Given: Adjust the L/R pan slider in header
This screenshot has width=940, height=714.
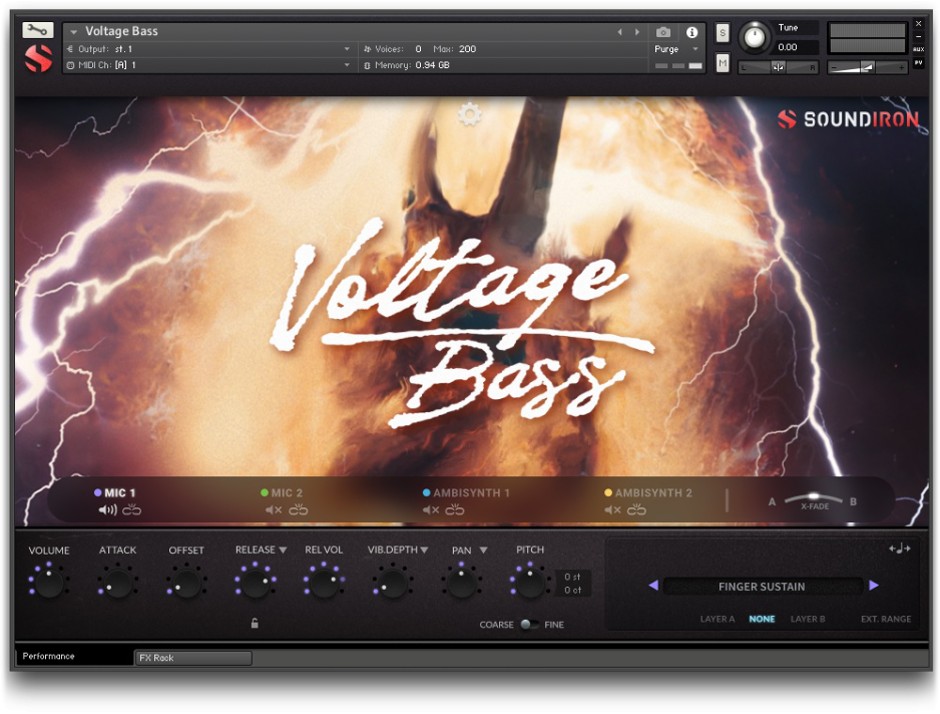Looking at the screenshot, I should pyautogui.click(x=778, y=67).
